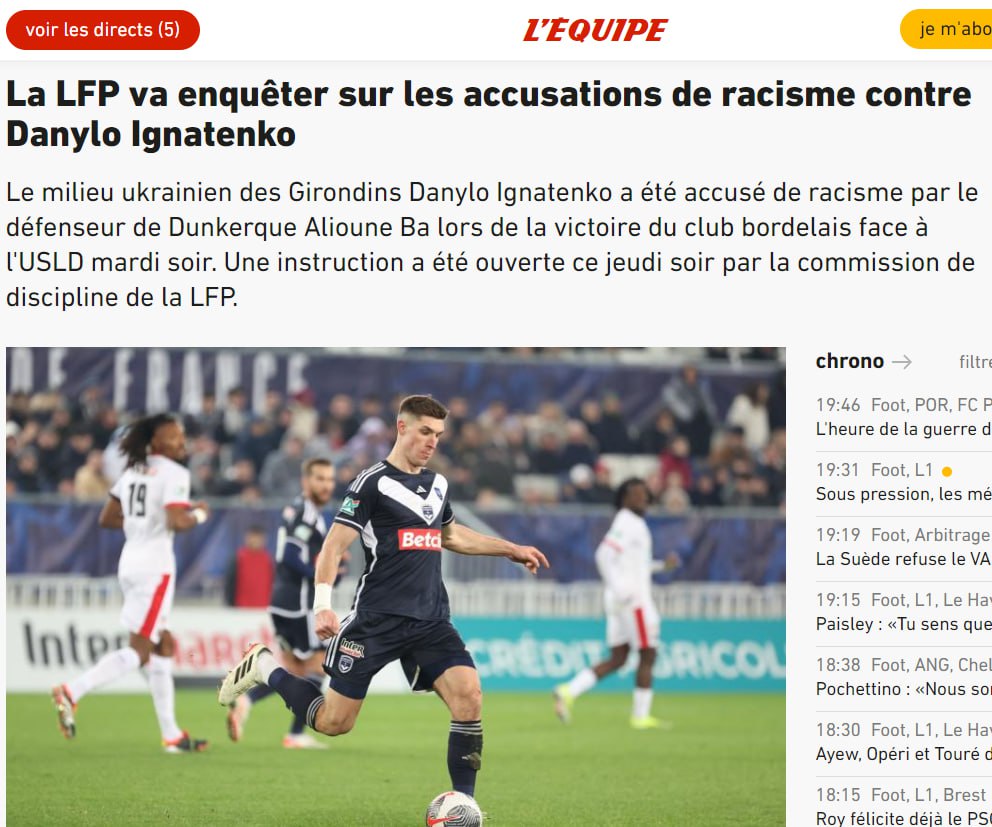
Task: Click the article headline about LFP investigation
Action: point(488,114)
